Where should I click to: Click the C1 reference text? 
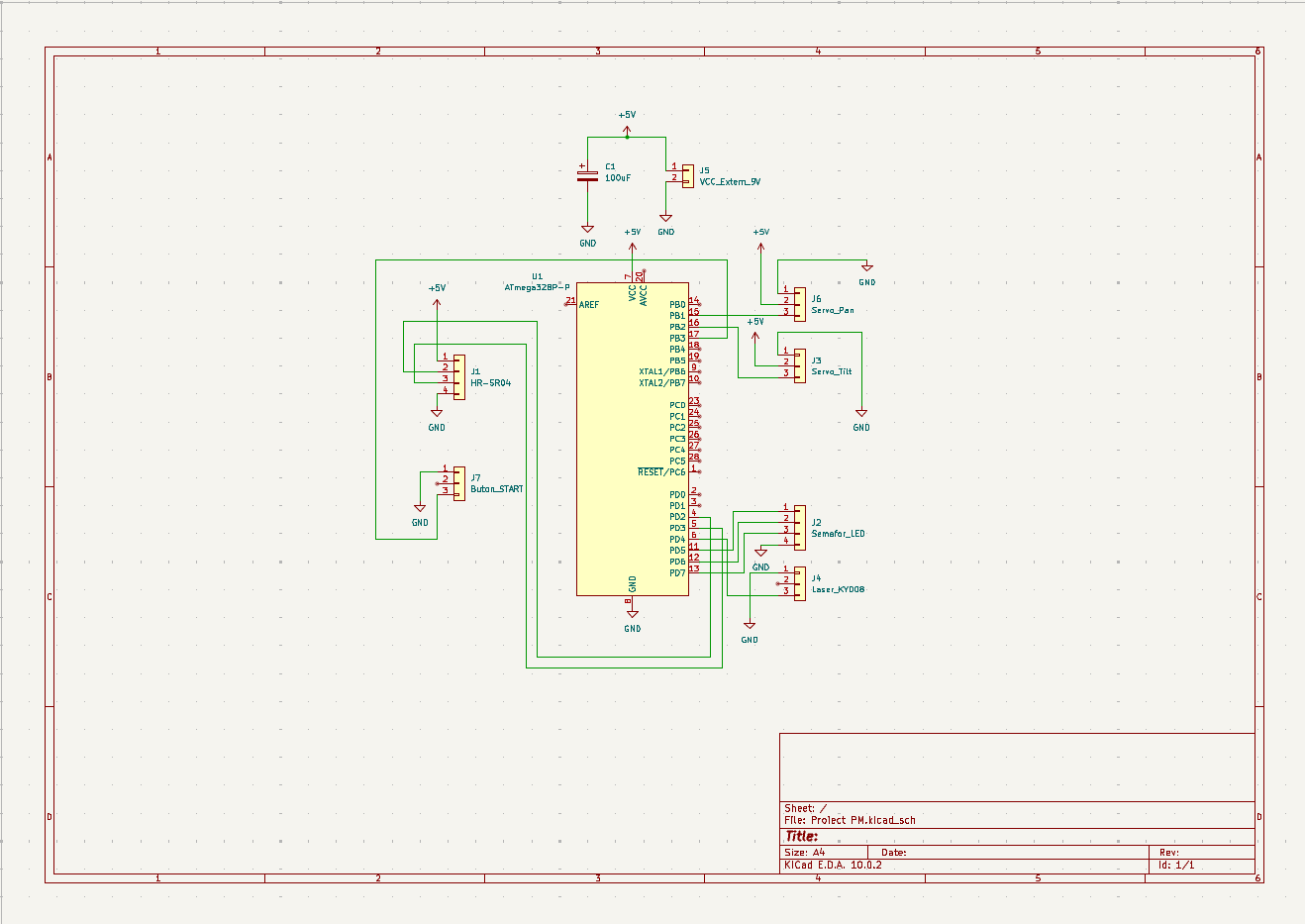click(x=610, y=166)
